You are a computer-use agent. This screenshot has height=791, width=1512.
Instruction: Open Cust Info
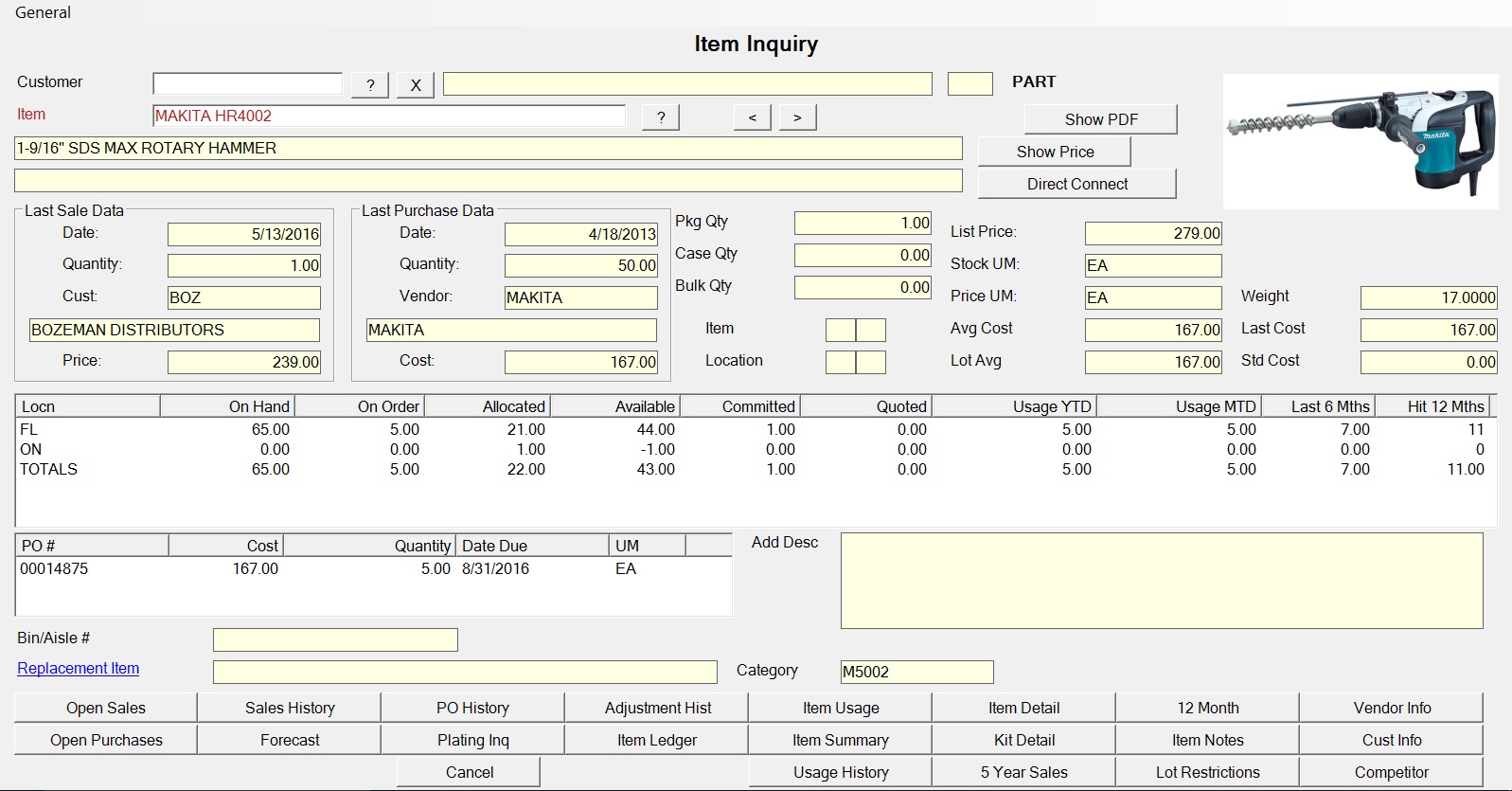tap(1392, 740)
